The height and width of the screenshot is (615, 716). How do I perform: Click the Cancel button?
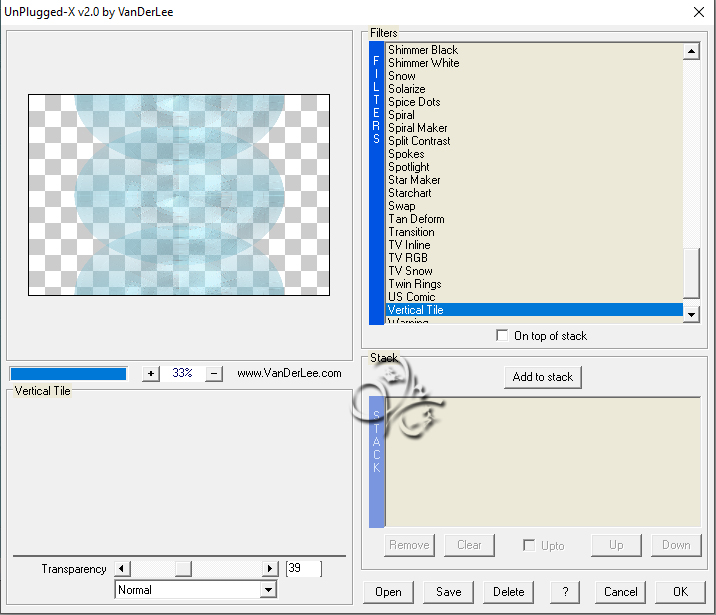coord(621,592)
